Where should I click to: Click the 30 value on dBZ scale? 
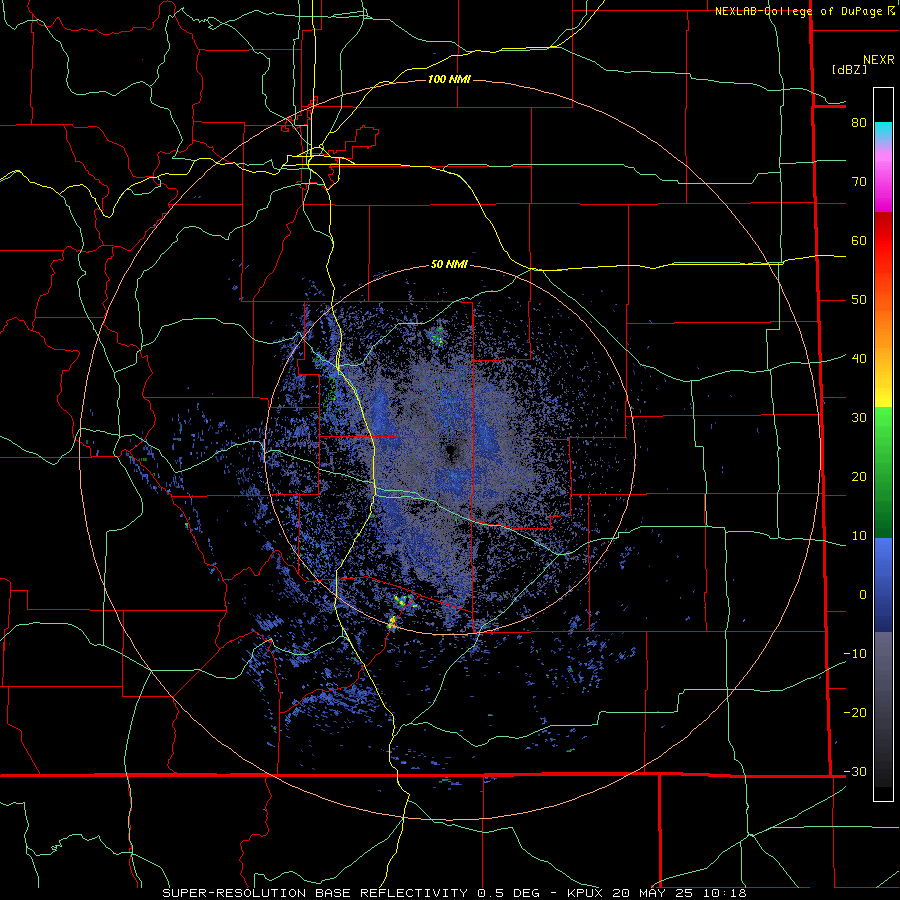click(859, 418)
